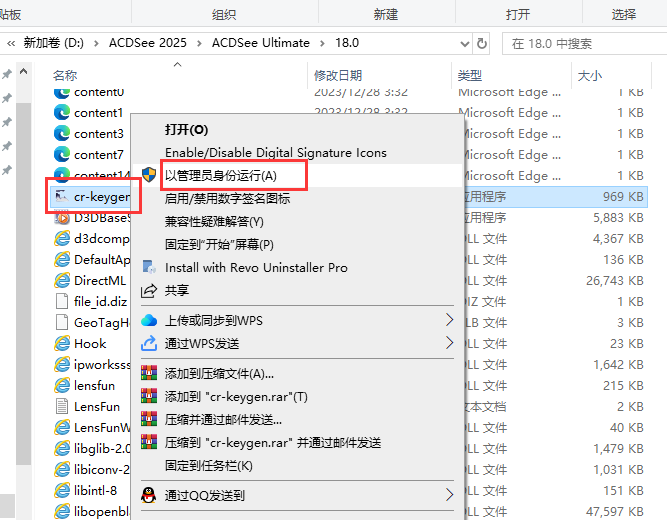This screenshot has width=667, height=520.
Task: Click the file_id.diz document icon
Action: pyautogui.click(x=62, y=301)
